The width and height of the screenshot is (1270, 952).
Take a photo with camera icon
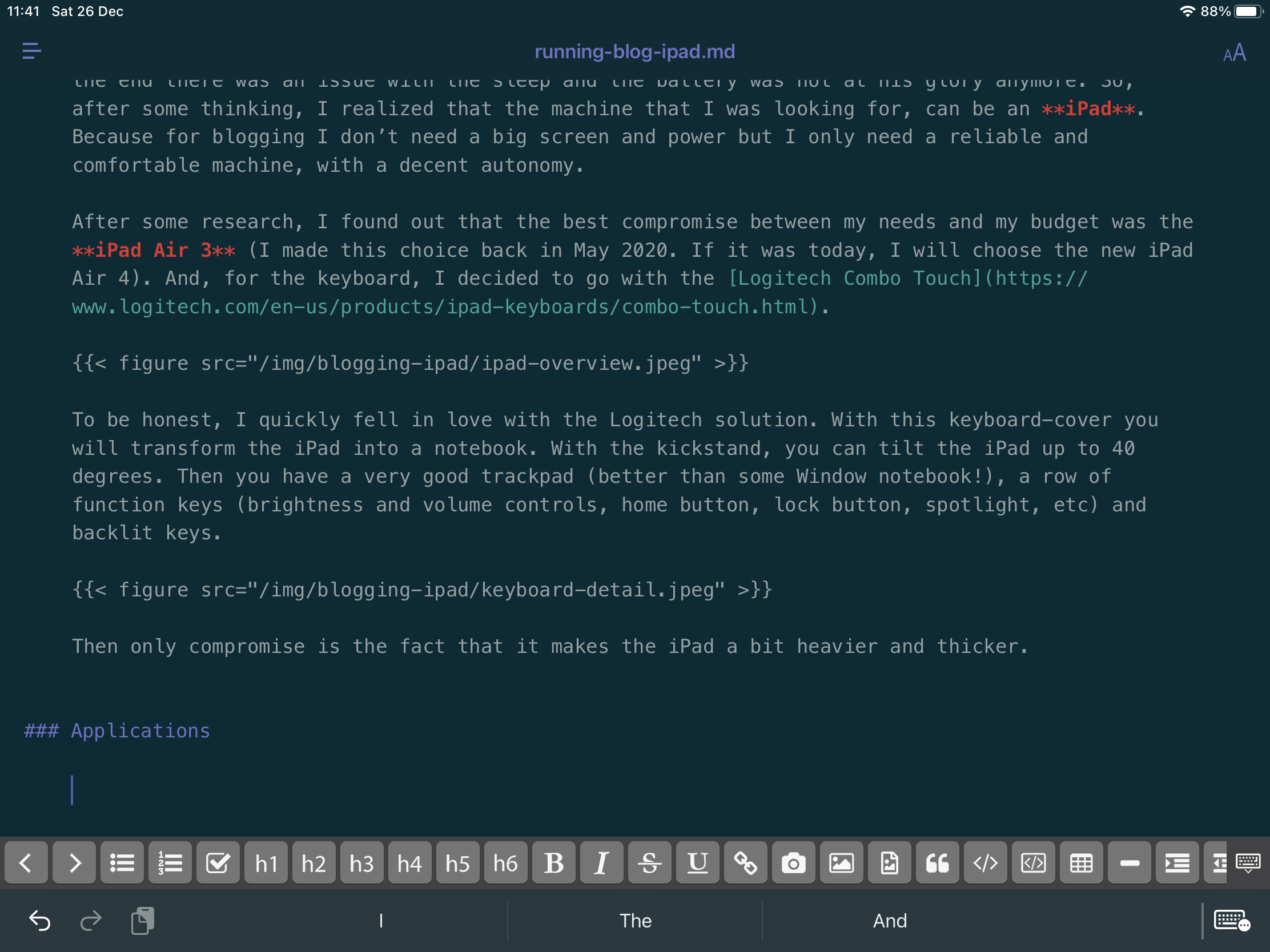793,862
